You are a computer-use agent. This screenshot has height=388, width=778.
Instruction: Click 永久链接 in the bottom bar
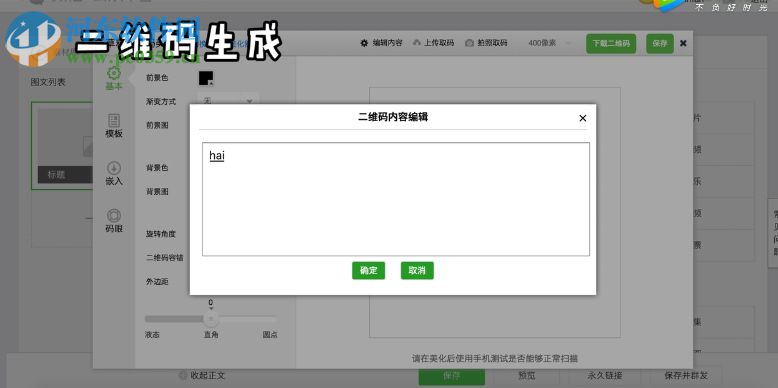605,376
